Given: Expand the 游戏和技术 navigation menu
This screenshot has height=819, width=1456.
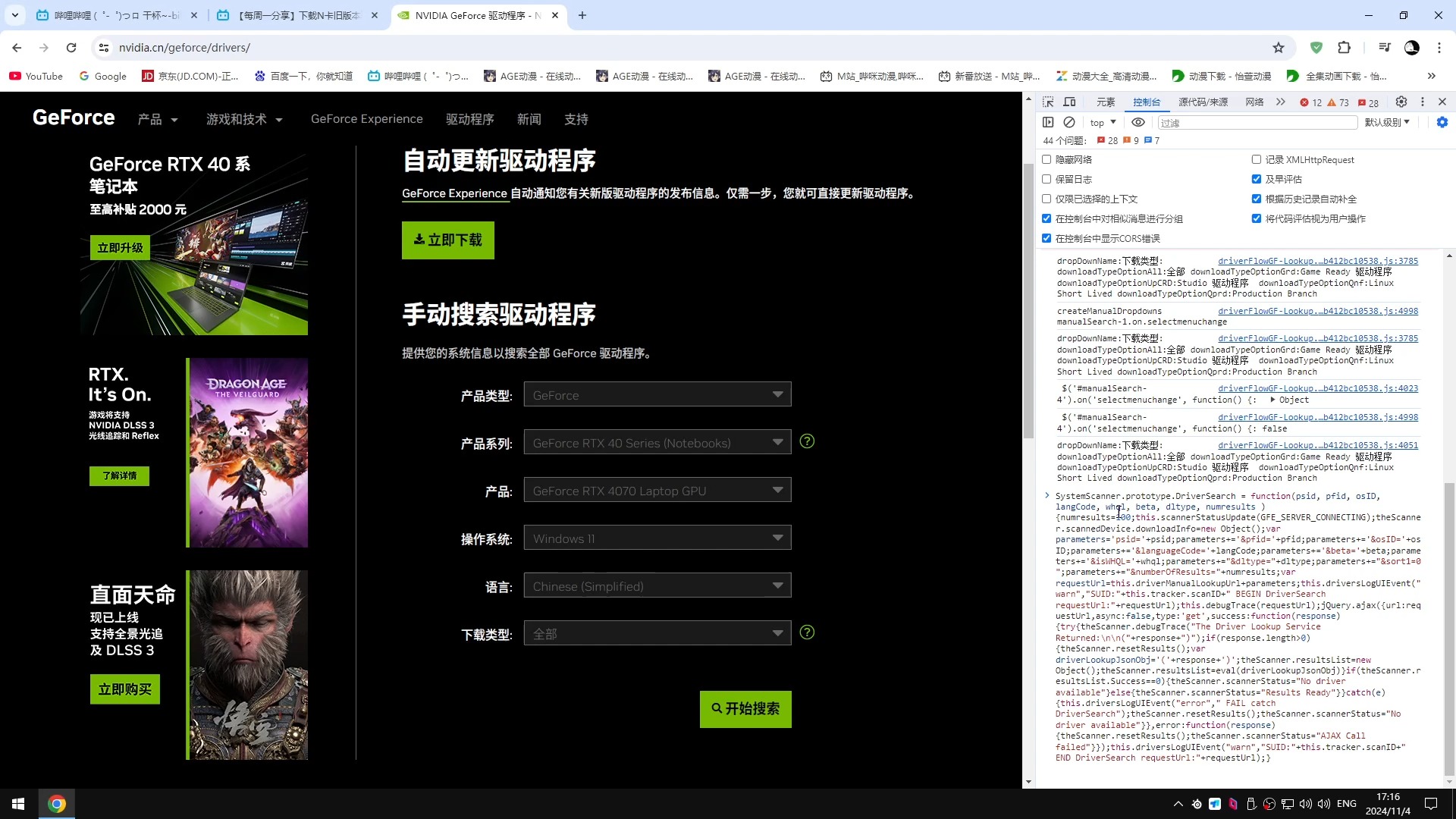Looking at the screenshot, I should point(244,119).
